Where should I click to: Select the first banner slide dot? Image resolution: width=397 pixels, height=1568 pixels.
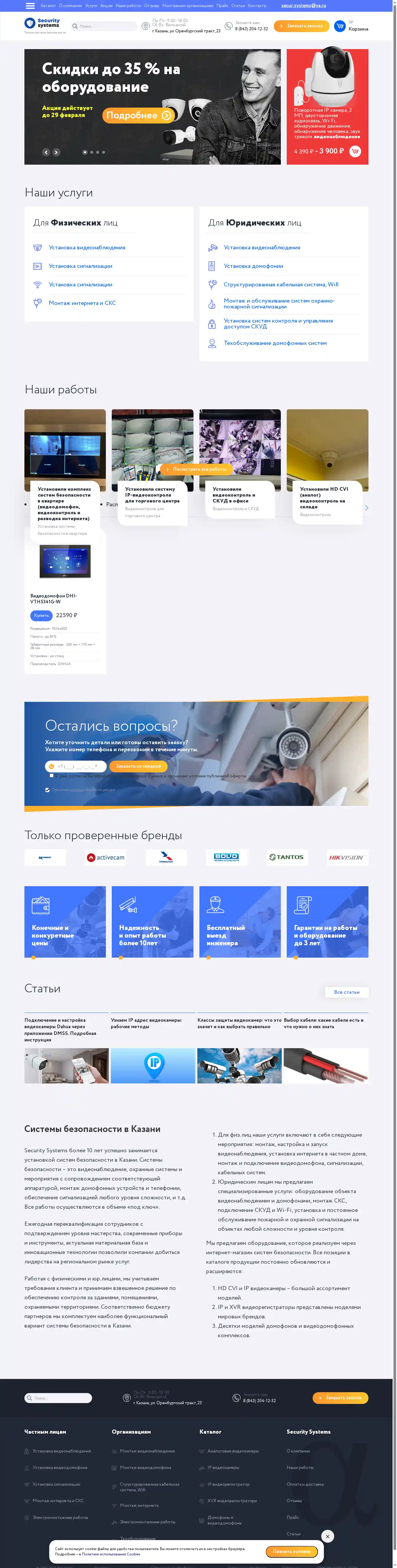click(x=85, y=152)
